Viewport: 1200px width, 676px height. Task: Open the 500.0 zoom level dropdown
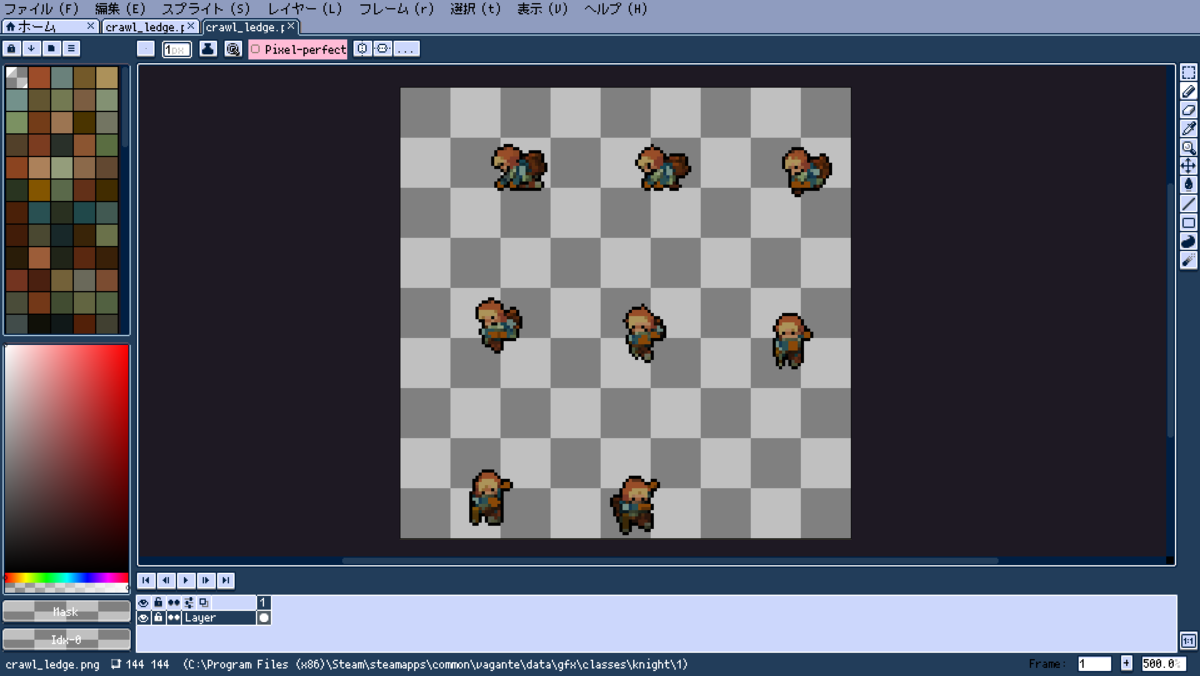pyautogui.click(x=1163, y=664)
